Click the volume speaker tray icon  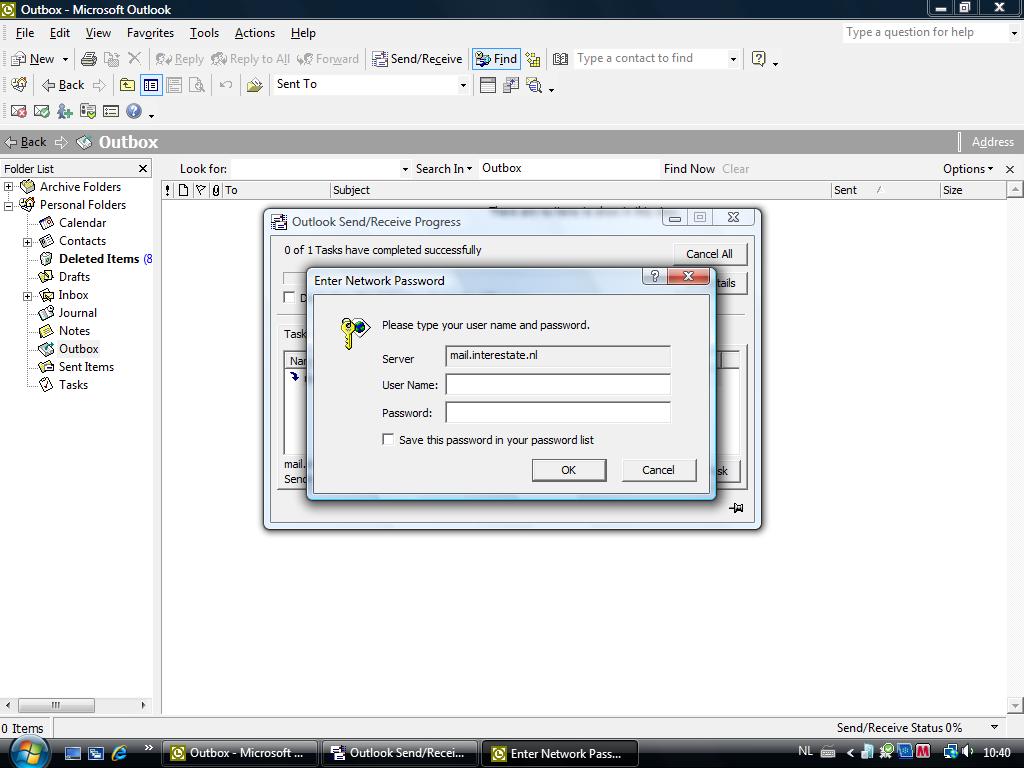(967, 752)
